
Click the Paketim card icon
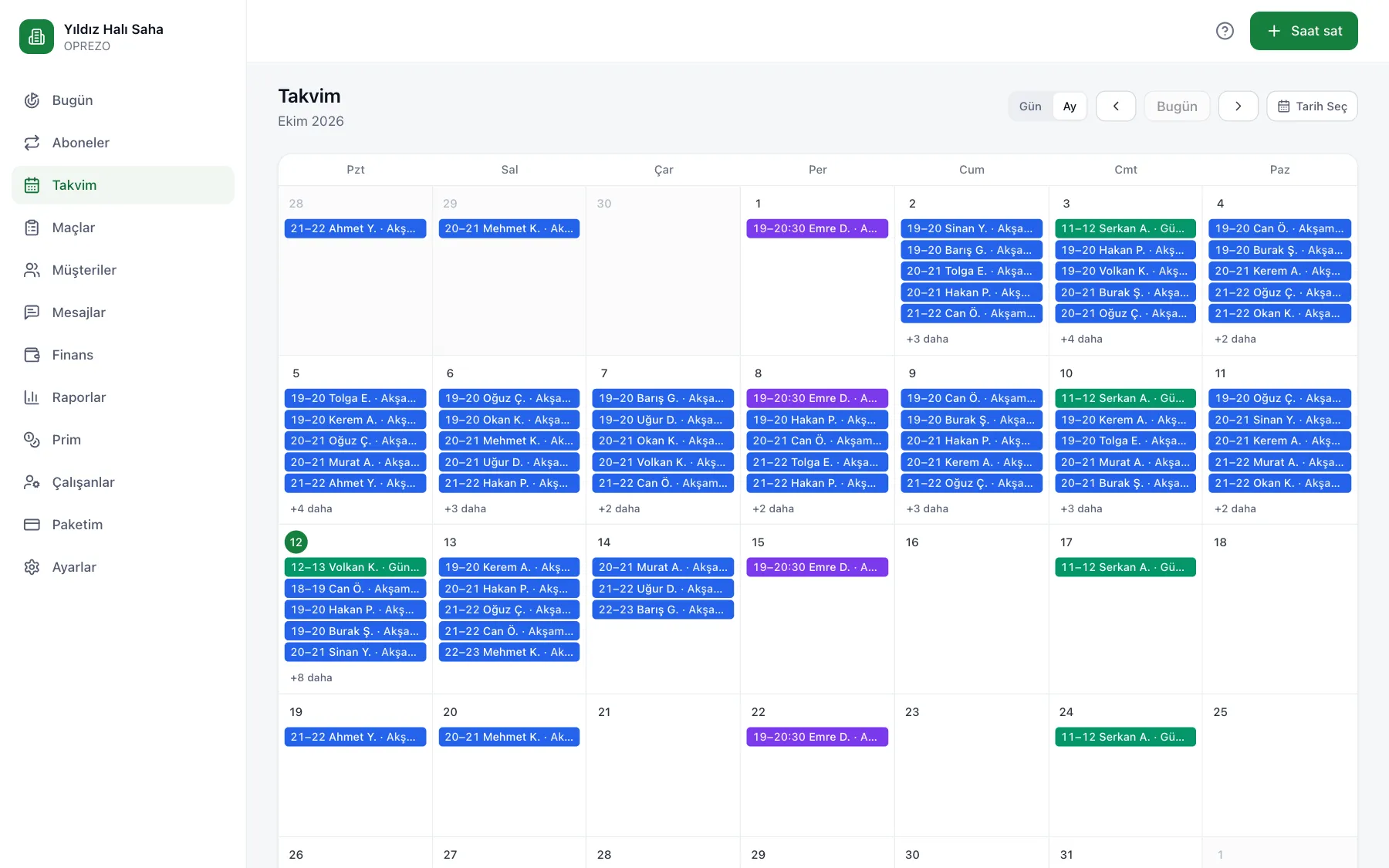[x=32, y=525]
